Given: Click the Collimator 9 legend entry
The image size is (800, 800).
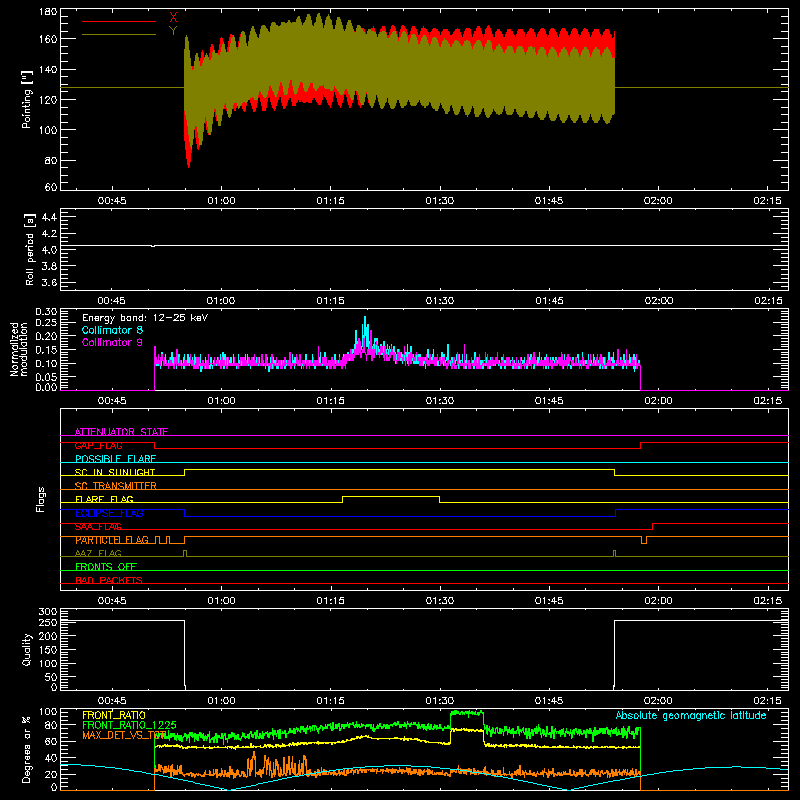Looking at the screenshot, I should 112,342.
